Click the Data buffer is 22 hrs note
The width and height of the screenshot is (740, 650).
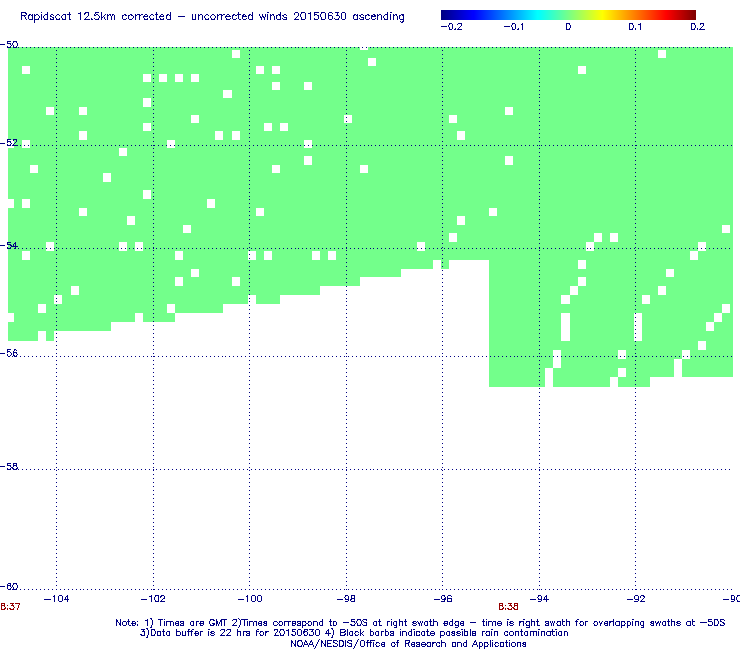pyautogui.click(x=354, y=633)
